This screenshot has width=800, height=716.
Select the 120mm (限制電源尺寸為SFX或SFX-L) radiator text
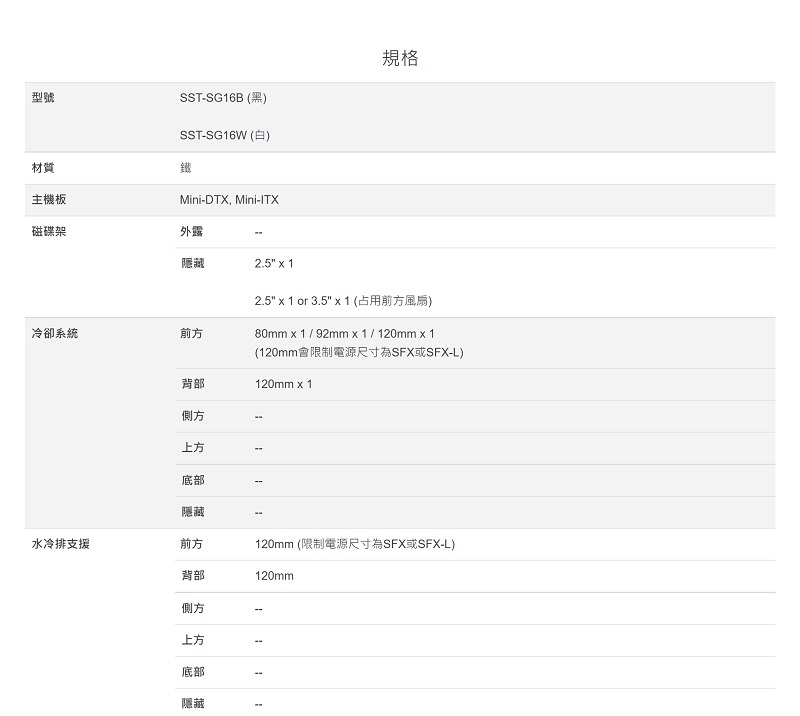pos(355,544)
